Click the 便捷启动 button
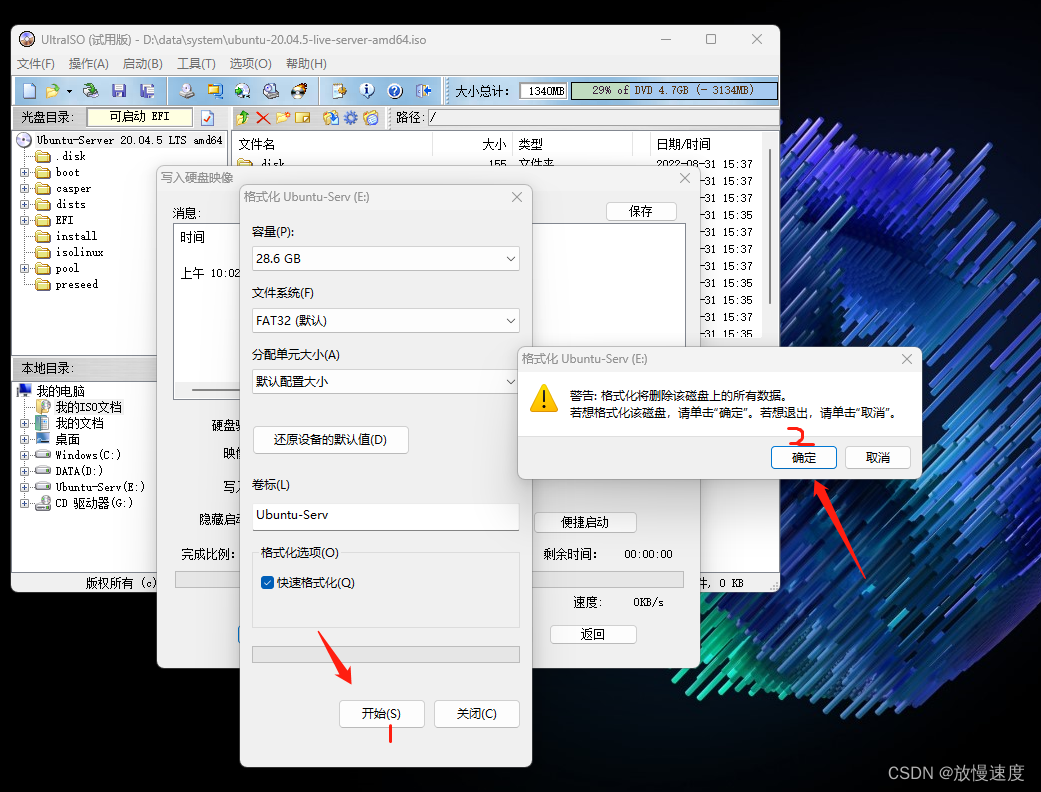This screenshot has height=792, width=1041. point(585,522)
